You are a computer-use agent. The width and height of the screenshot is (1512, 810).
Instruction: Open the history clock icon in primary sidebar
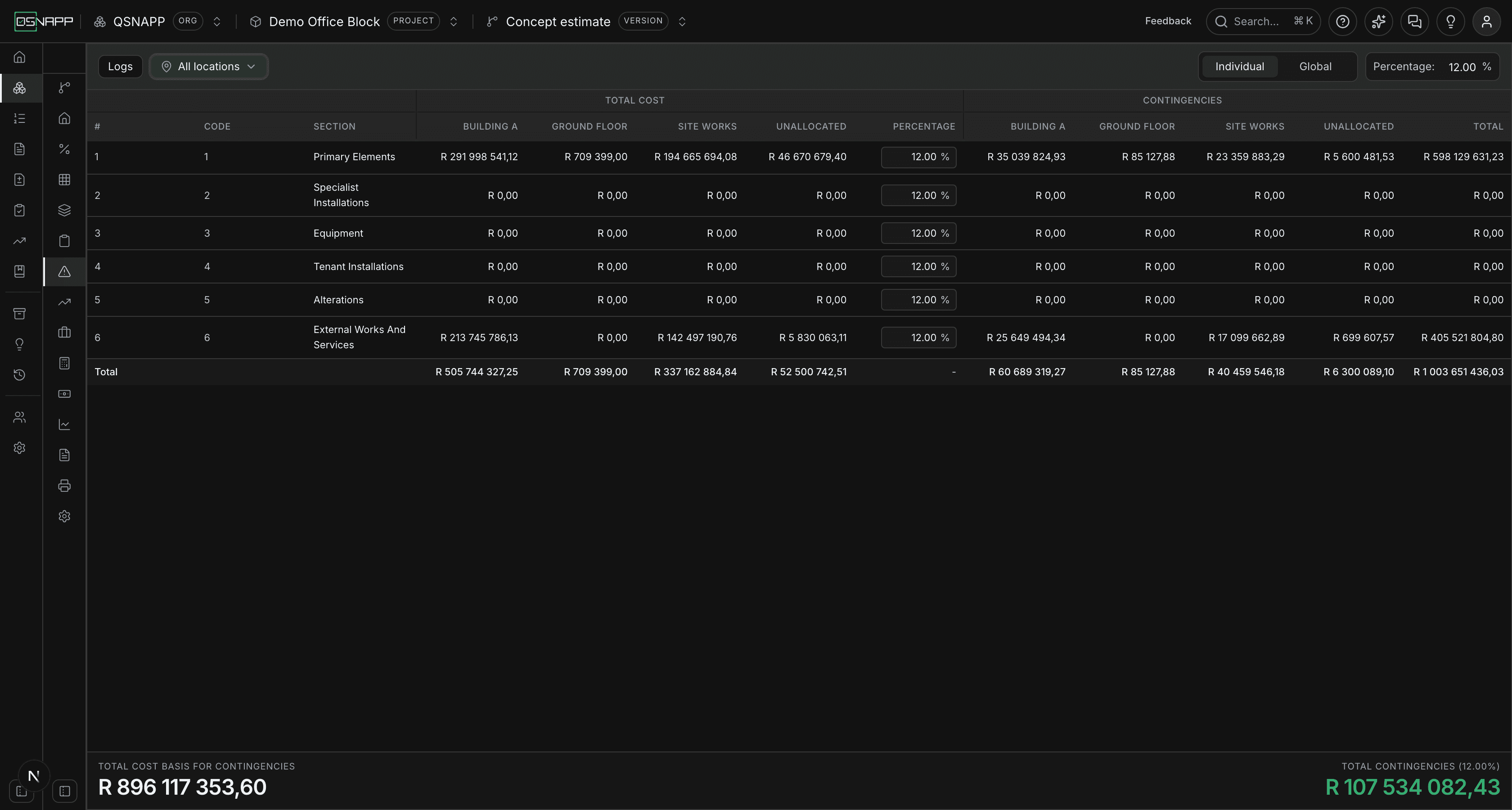[19, 375]
